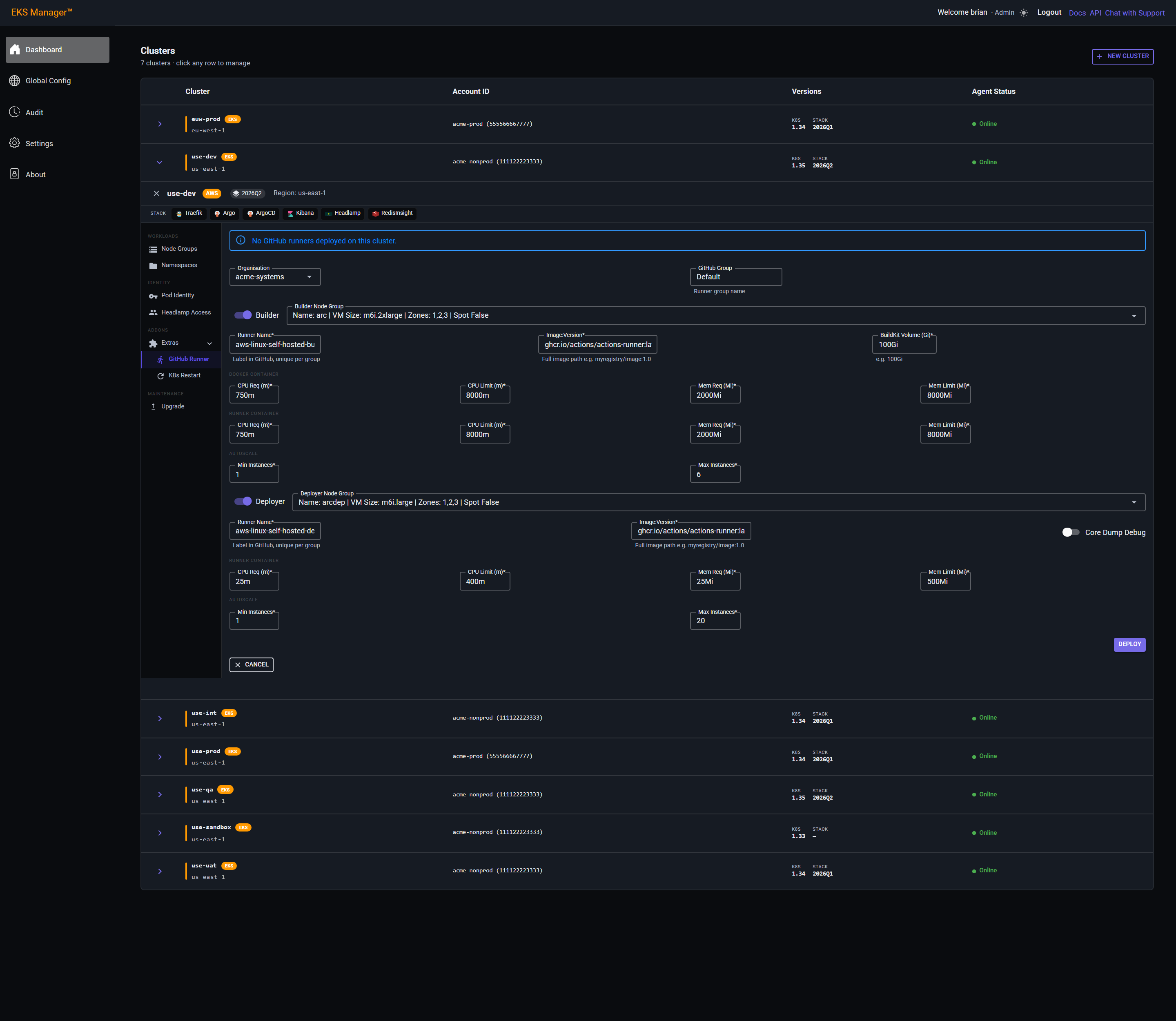This screenshot has height=1021, width=1176.
Task: Click the Namespaces folder icon
Action: 153,265
